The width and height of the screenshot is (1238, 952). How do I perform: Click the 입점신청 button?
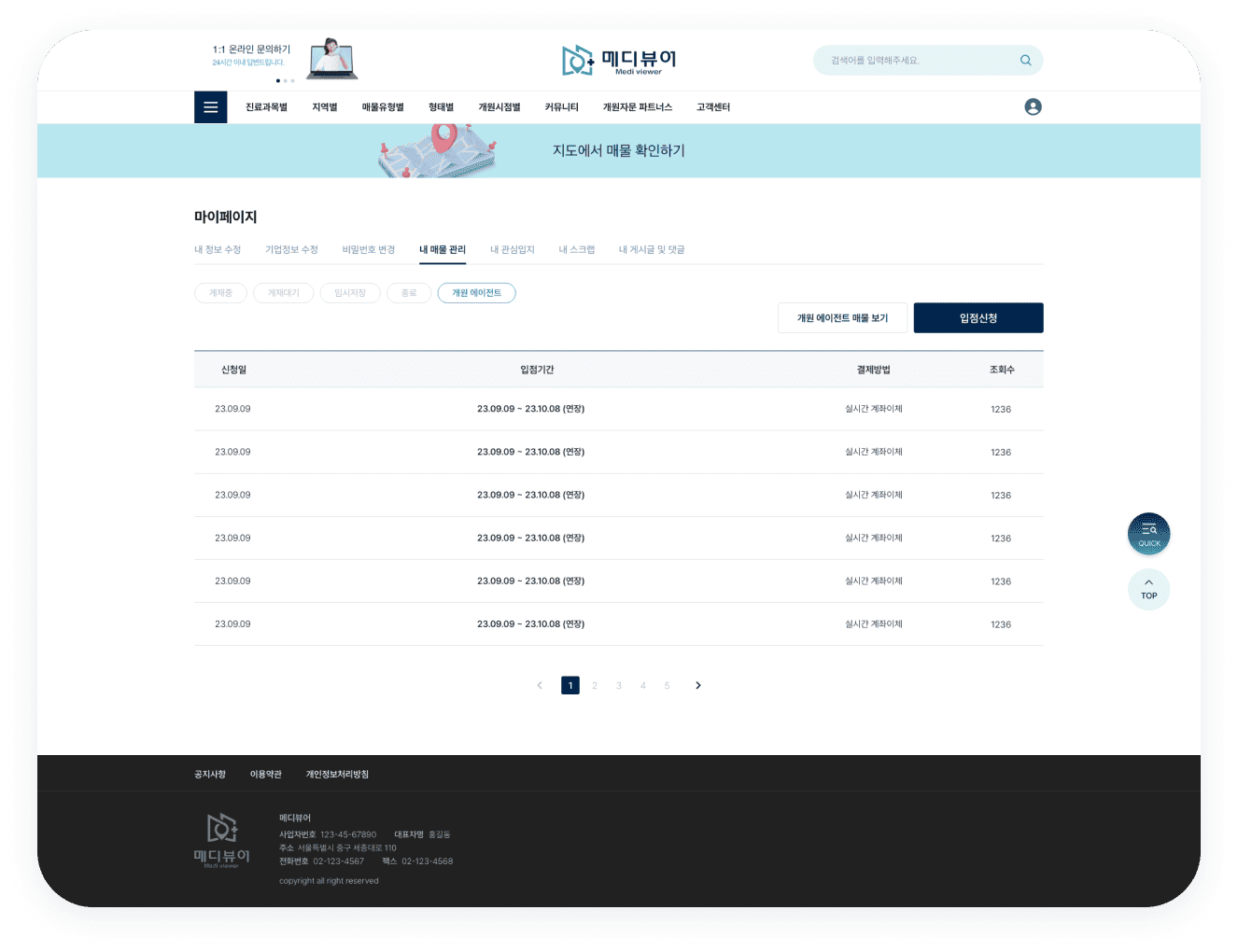(978, 318)
